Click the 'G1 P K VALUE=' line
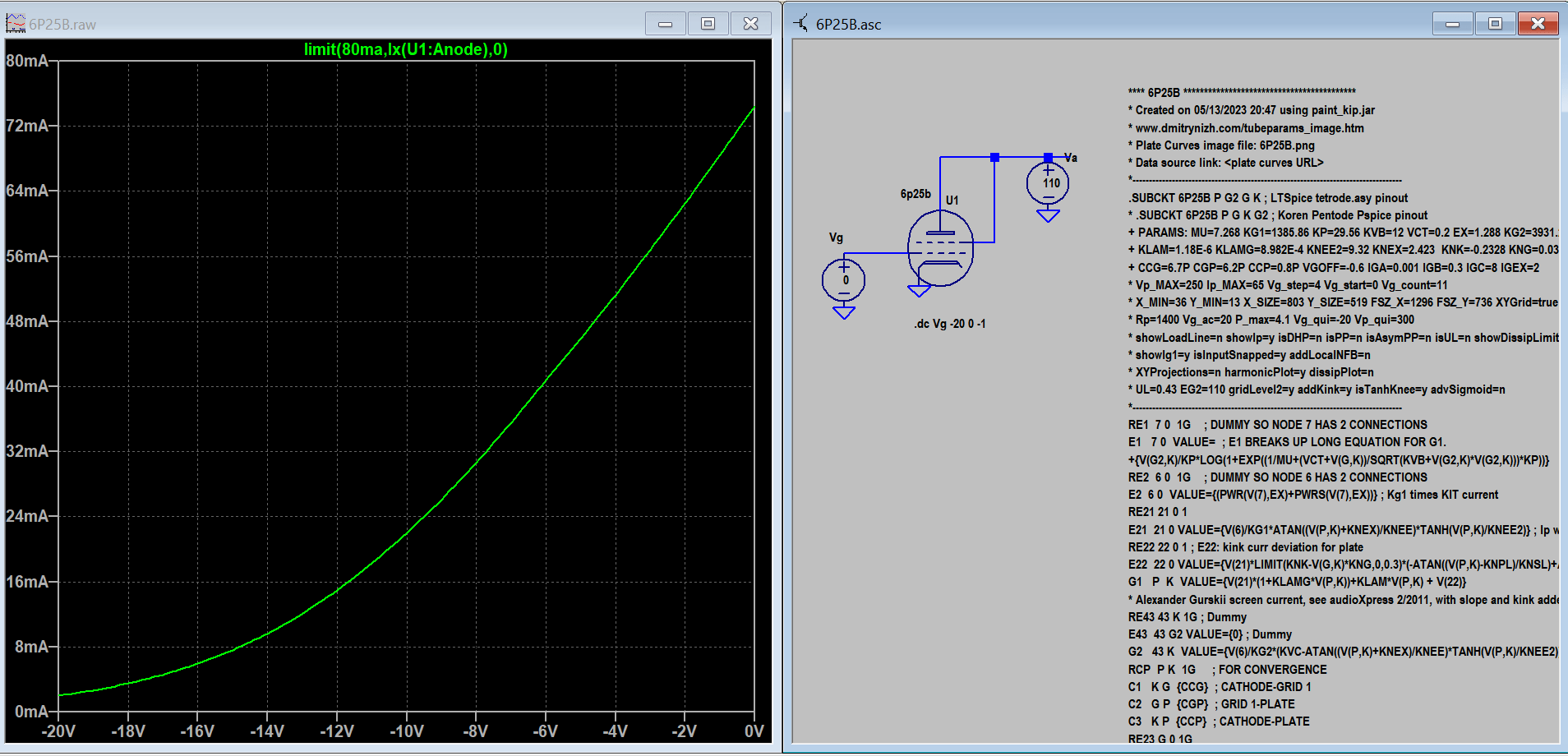Image resolution: width=1568 pixels, height=756 pixels. 1298,582
